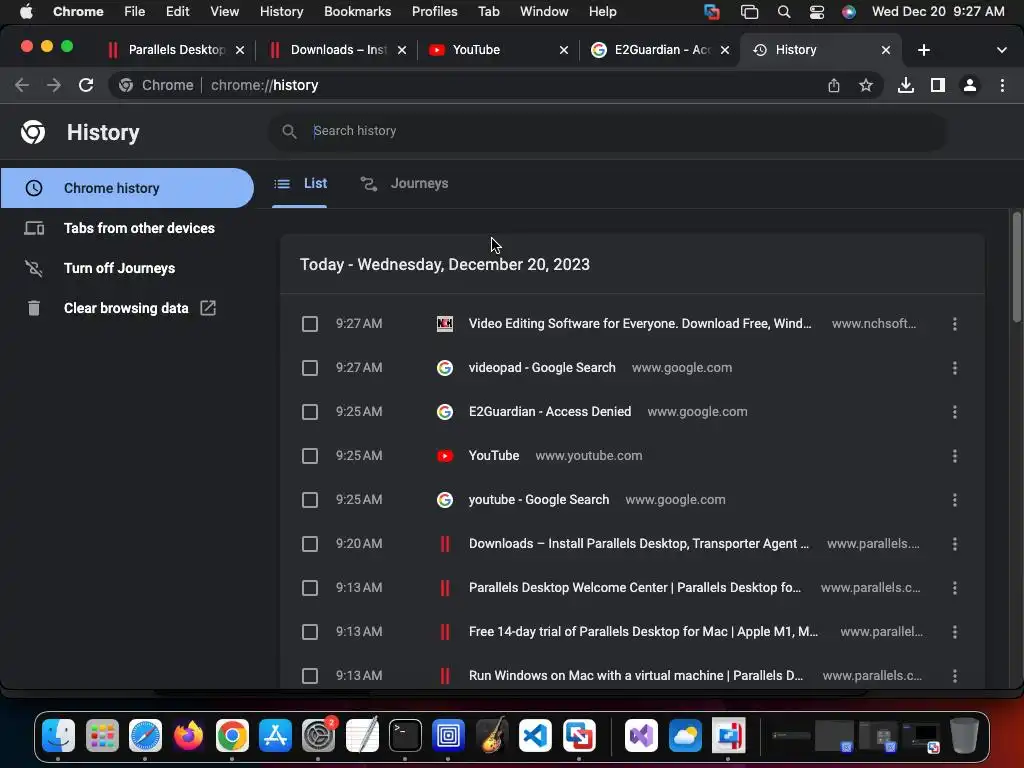Open the Video Editing Software for Everyone link

pos(640,324)
